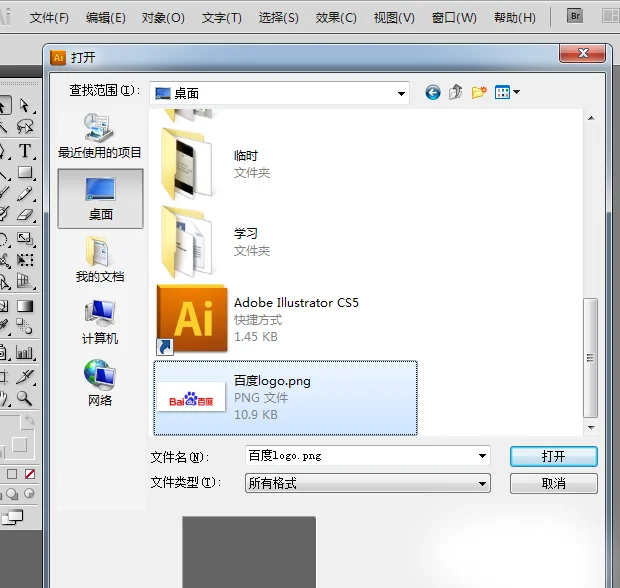Open the 选择(S) menu

pyautogui.click(x=278, y=18)
